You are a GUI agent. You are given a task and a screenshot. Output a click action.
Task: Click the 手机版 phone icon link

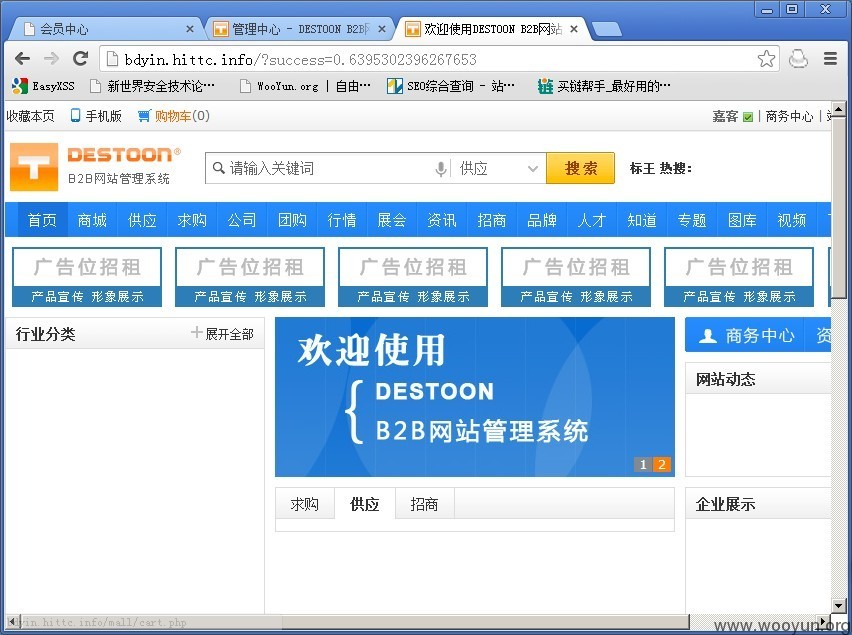coord(76,116)
